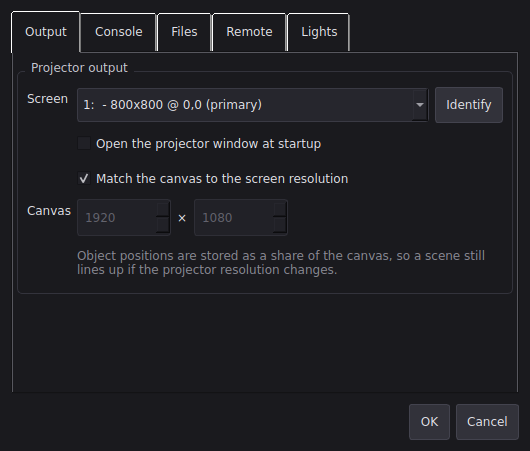Open the Lights tab

319,32
